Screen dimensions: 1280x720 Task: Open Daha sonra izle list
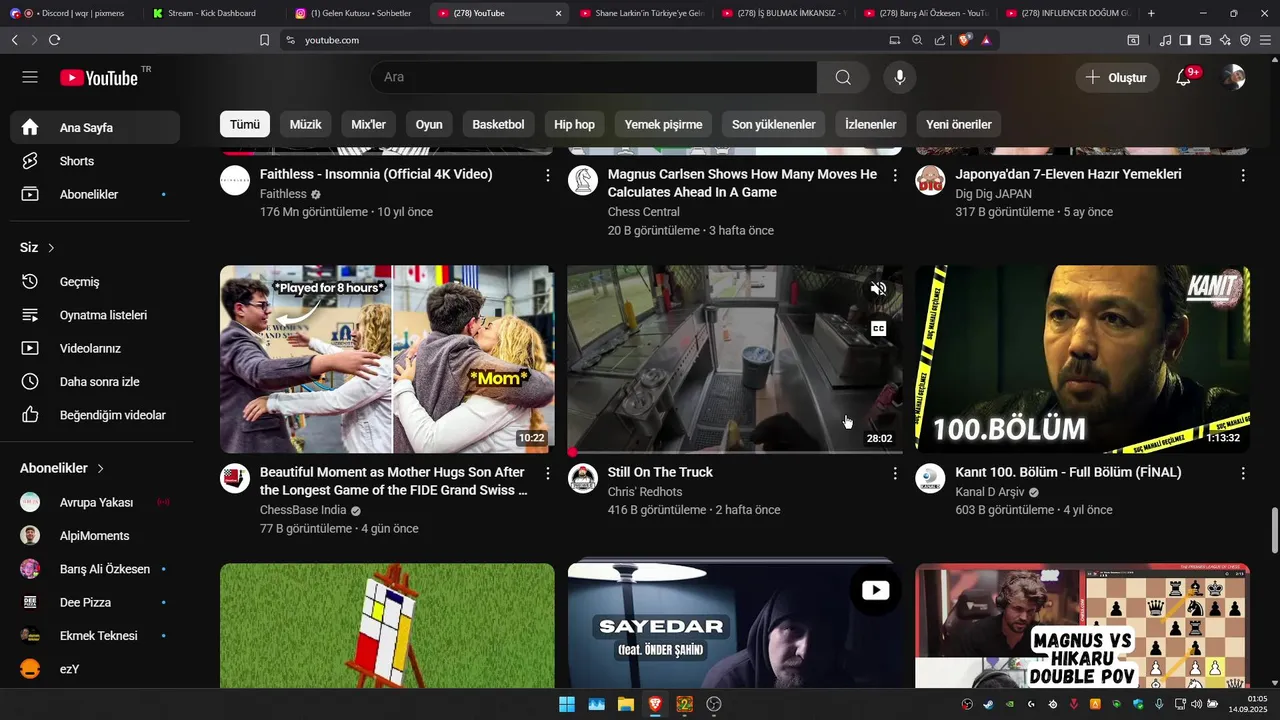click(95, 382)
